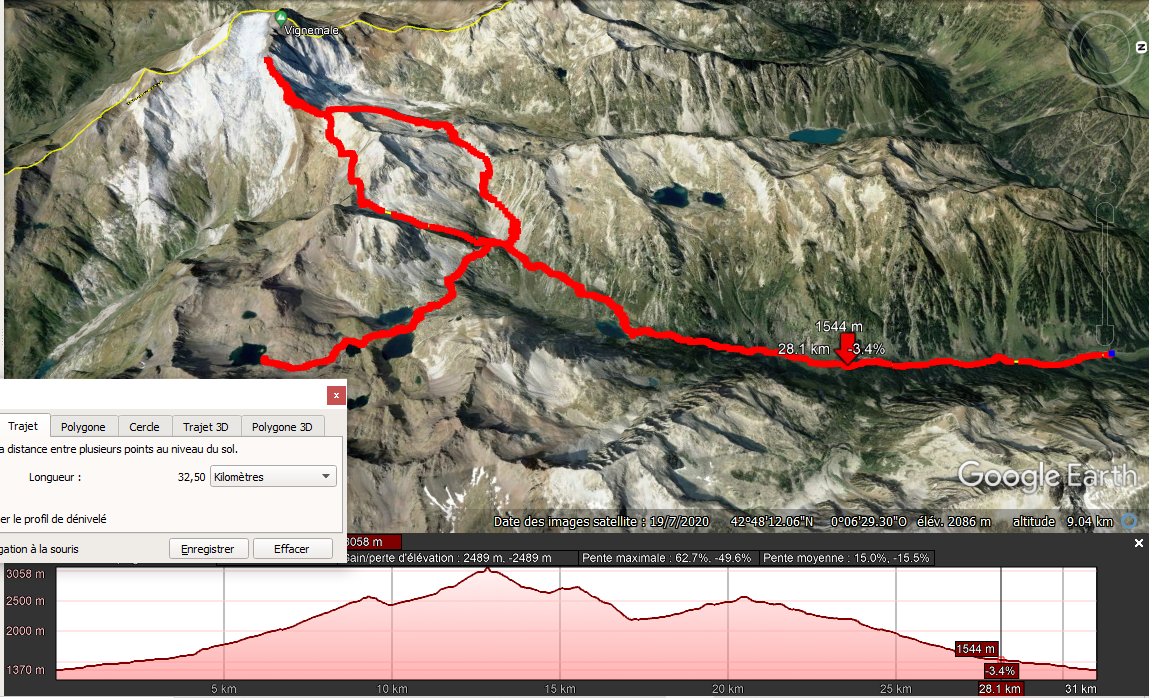Click the Effacer button
Image resolution: width=1149 pixels, height=698 pixels.
(292, 549)
